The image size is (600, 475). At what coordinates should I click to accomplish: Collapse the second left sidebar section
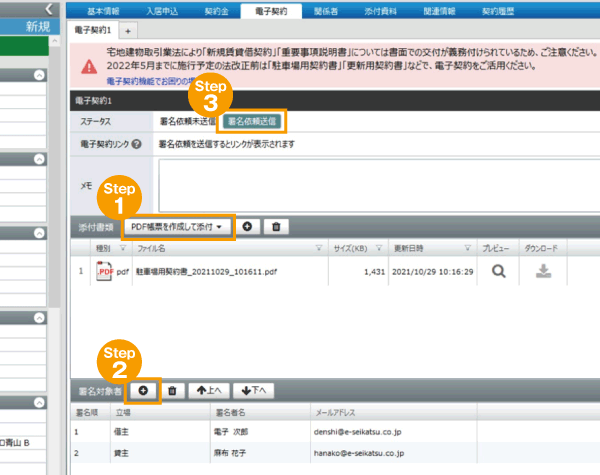[39, 159]
